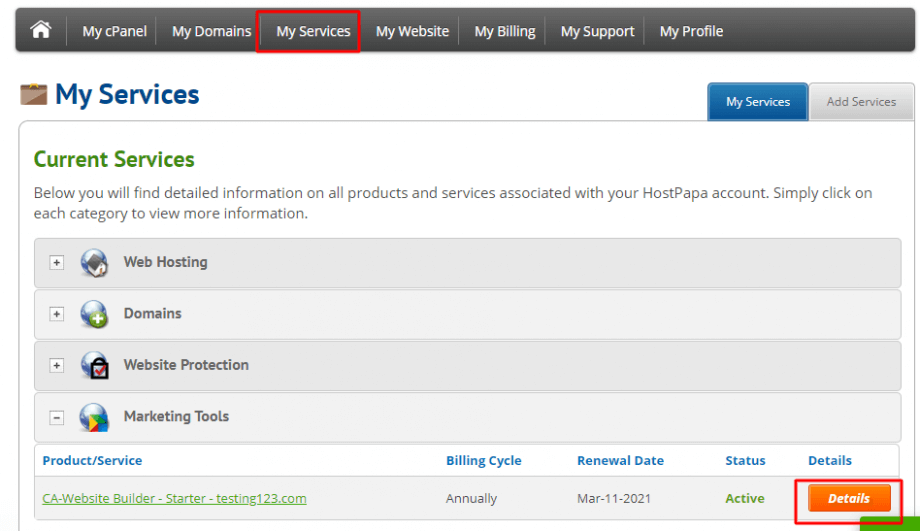This screenshot has width=920, height=531.
Task: Go to the home icon in navigation bar
Action: coord(41,30)
